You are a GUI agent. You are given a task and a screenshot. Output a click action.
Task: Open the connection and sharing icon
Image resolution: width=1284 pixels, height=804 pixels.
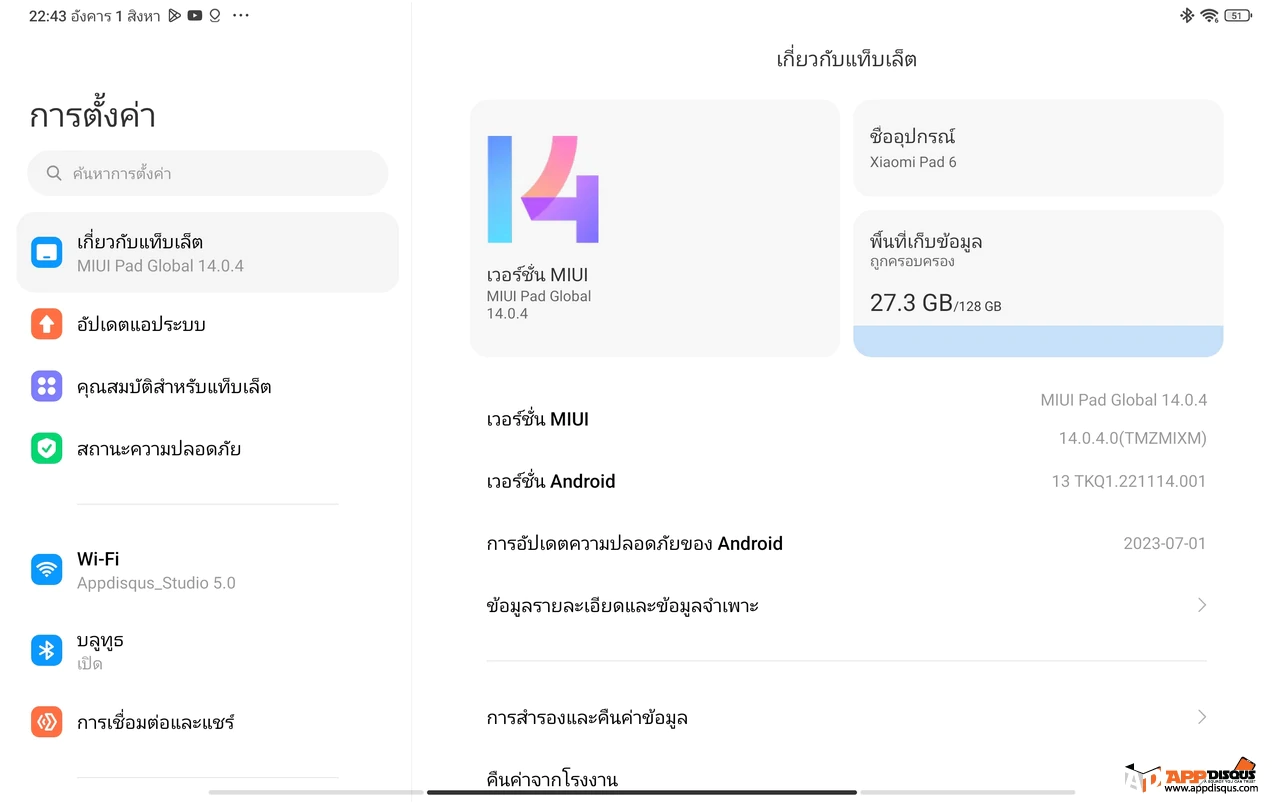pyautogui.click(x=46, y=722)
